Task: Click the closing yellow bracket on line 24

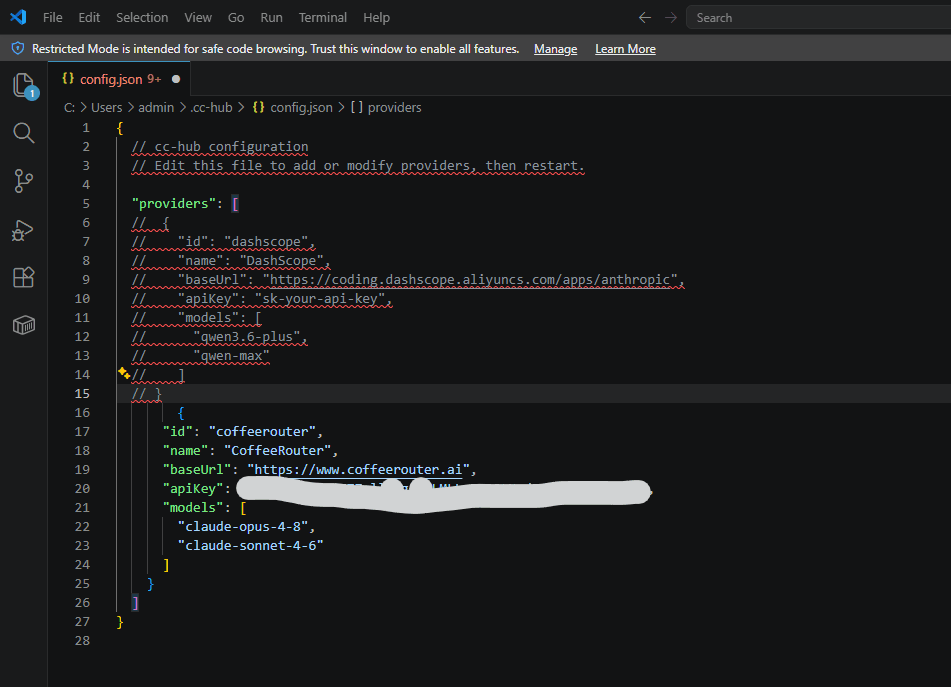Action: coord(166,565)
